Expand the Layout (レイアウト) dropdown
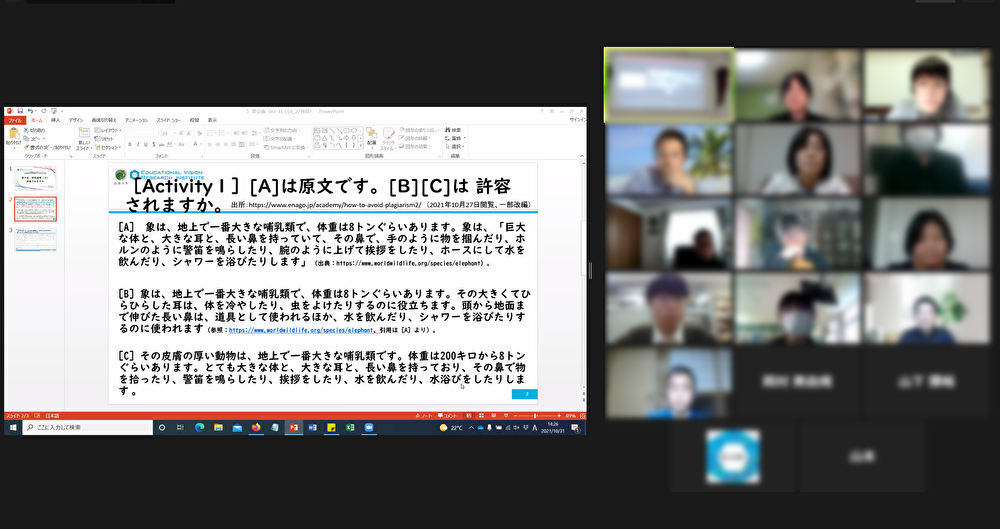The height and width of the screenshot is (529, 1000). coord(107,130)
